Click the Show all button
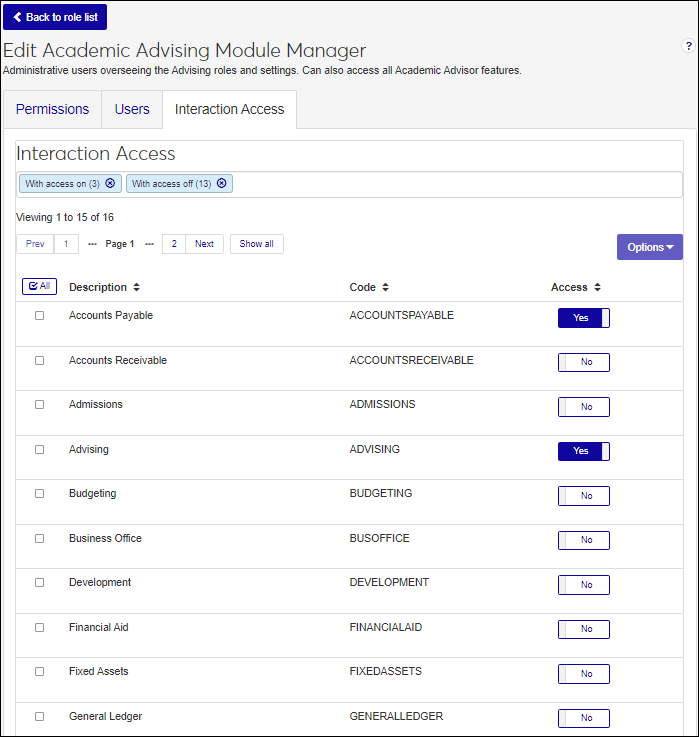 256,244
